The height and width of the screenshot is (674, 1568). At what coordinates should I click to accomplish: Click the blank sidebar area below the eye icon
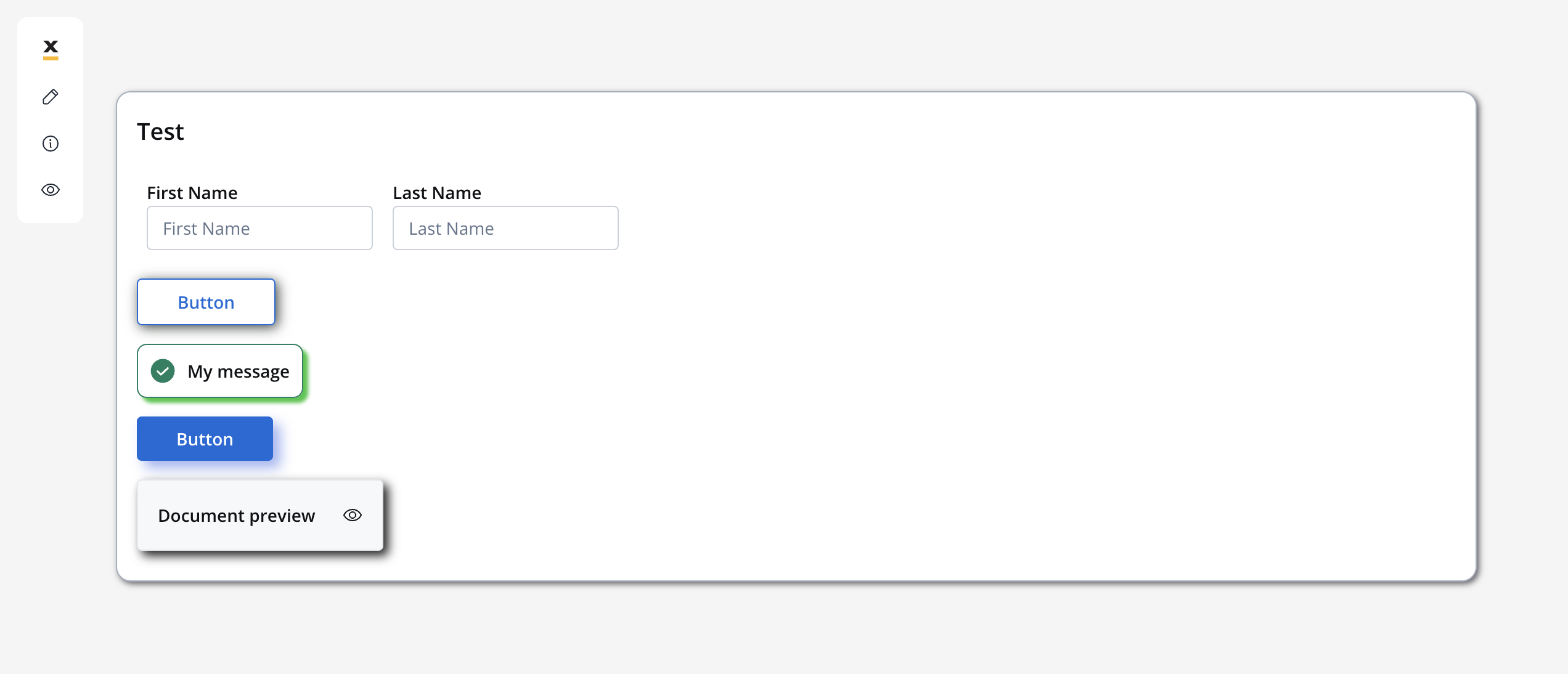click(51, 211)
